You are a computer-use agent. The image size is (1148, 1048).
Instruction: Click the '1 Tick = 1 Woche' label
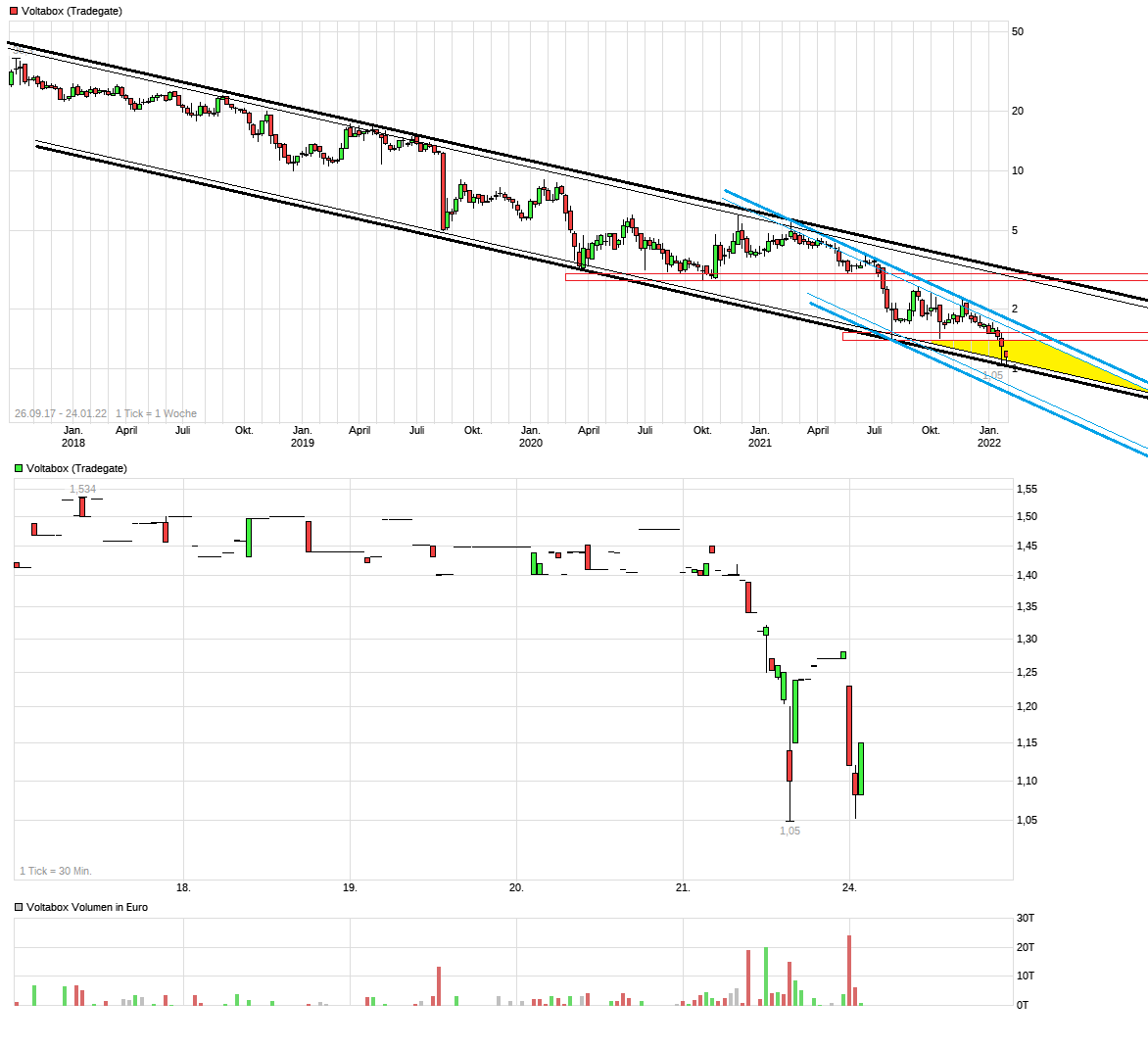click(x=156, y=413)
